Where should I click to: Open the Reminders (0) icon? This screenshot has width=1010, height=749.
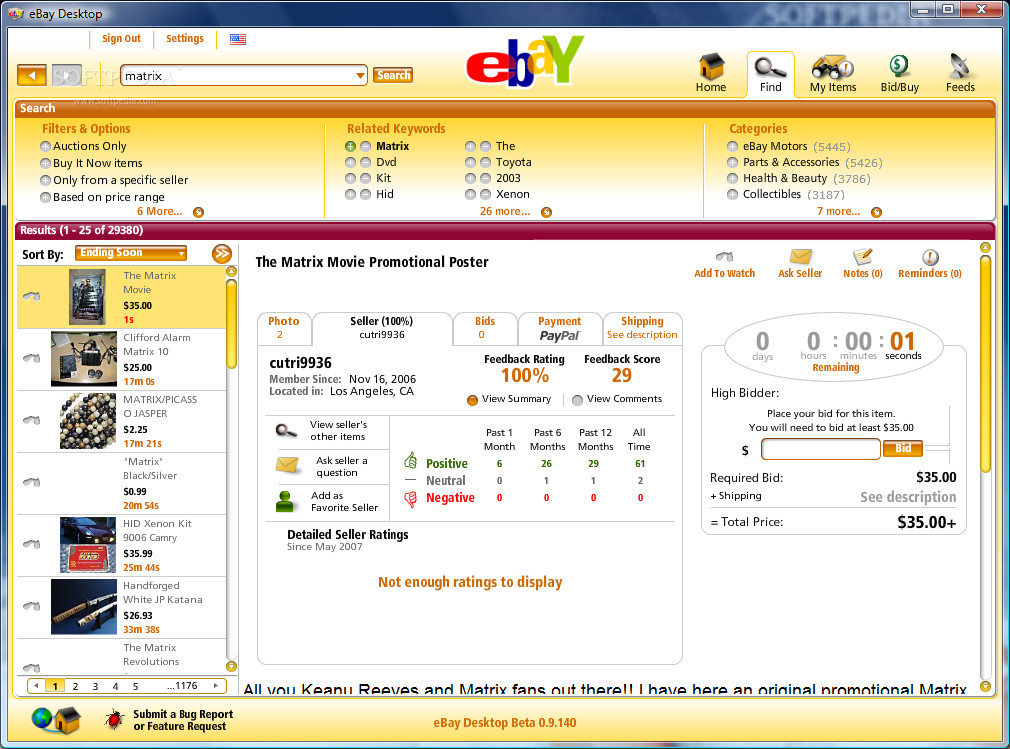pos(930,258)
